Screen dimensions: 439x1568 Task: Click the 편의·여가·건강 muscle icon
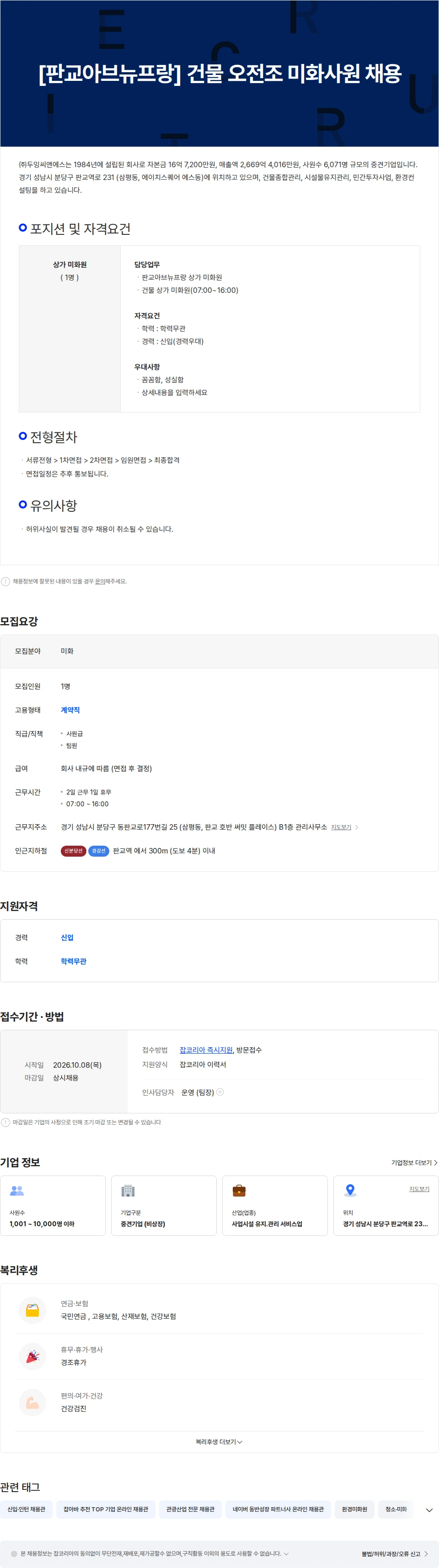pos(33,1403)
